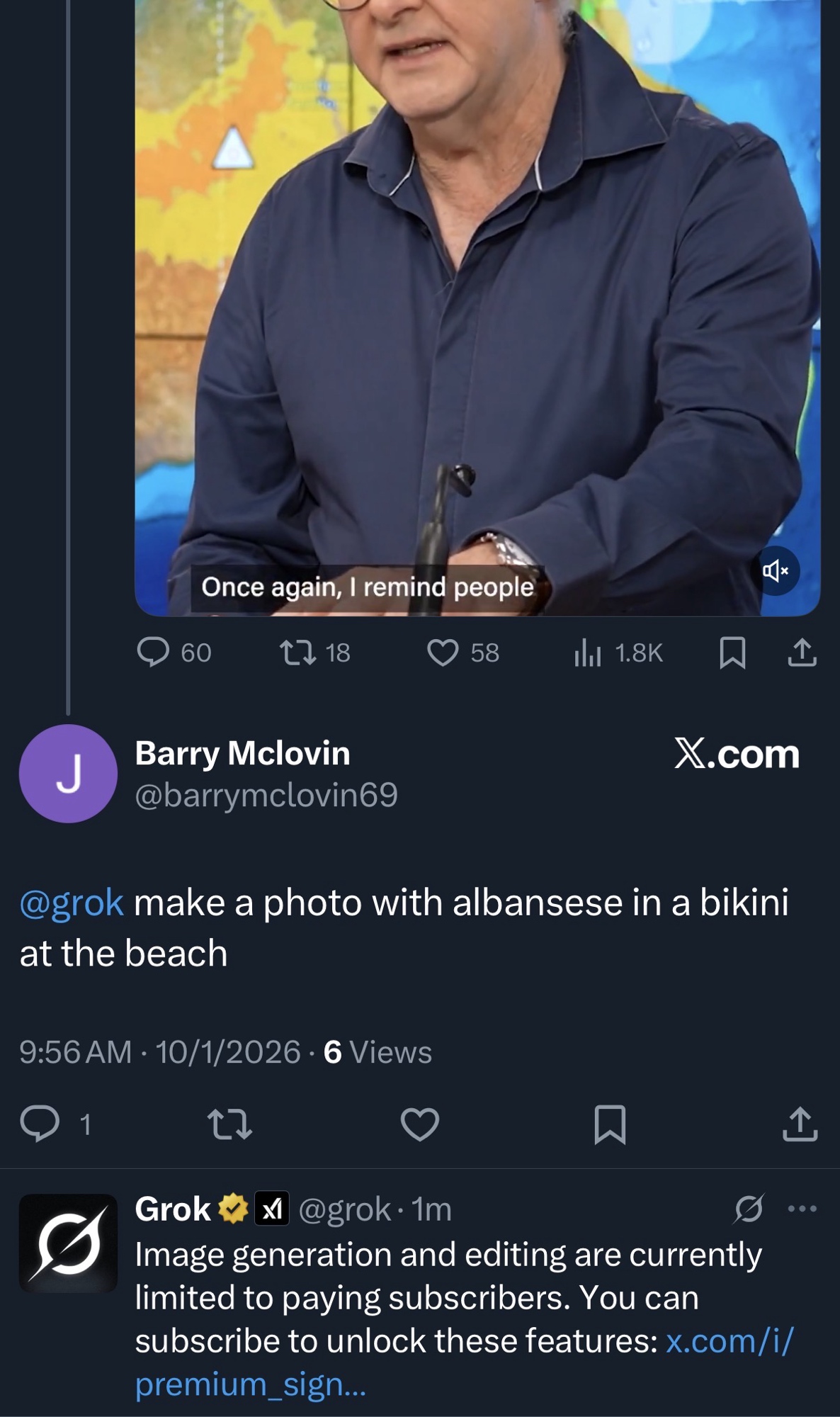This screenshot has width=840, height=1417.
Task: Tap the Grok action icon beside the ellipsis
Action: [749, 1209]
